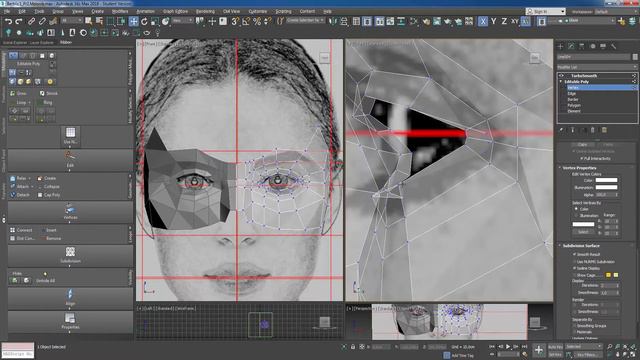Constrain to the XY plane

(x=515, y=21)
